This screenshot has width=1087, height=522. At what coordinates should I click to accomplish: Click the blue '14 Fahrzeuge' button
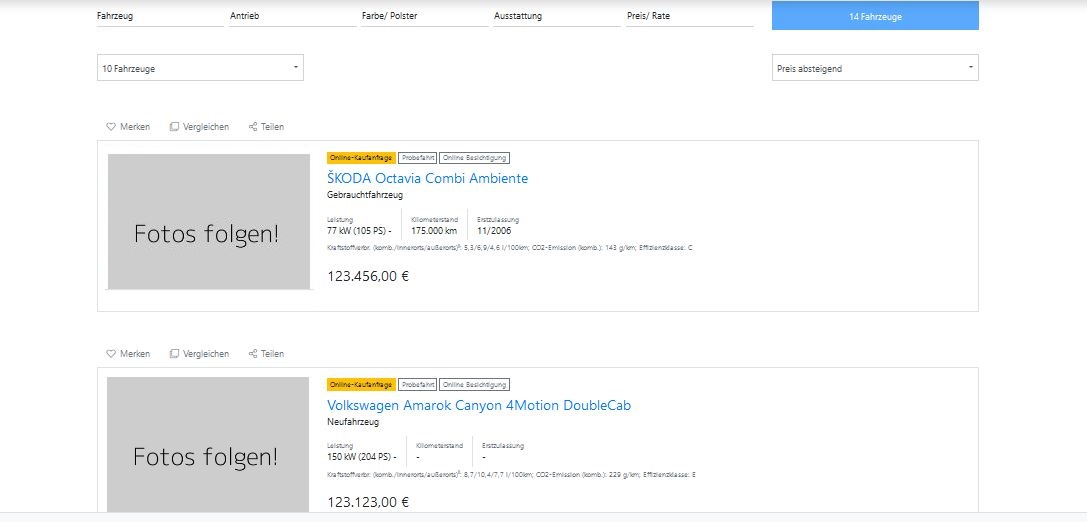pyautogui.click(x=875, y=16)
